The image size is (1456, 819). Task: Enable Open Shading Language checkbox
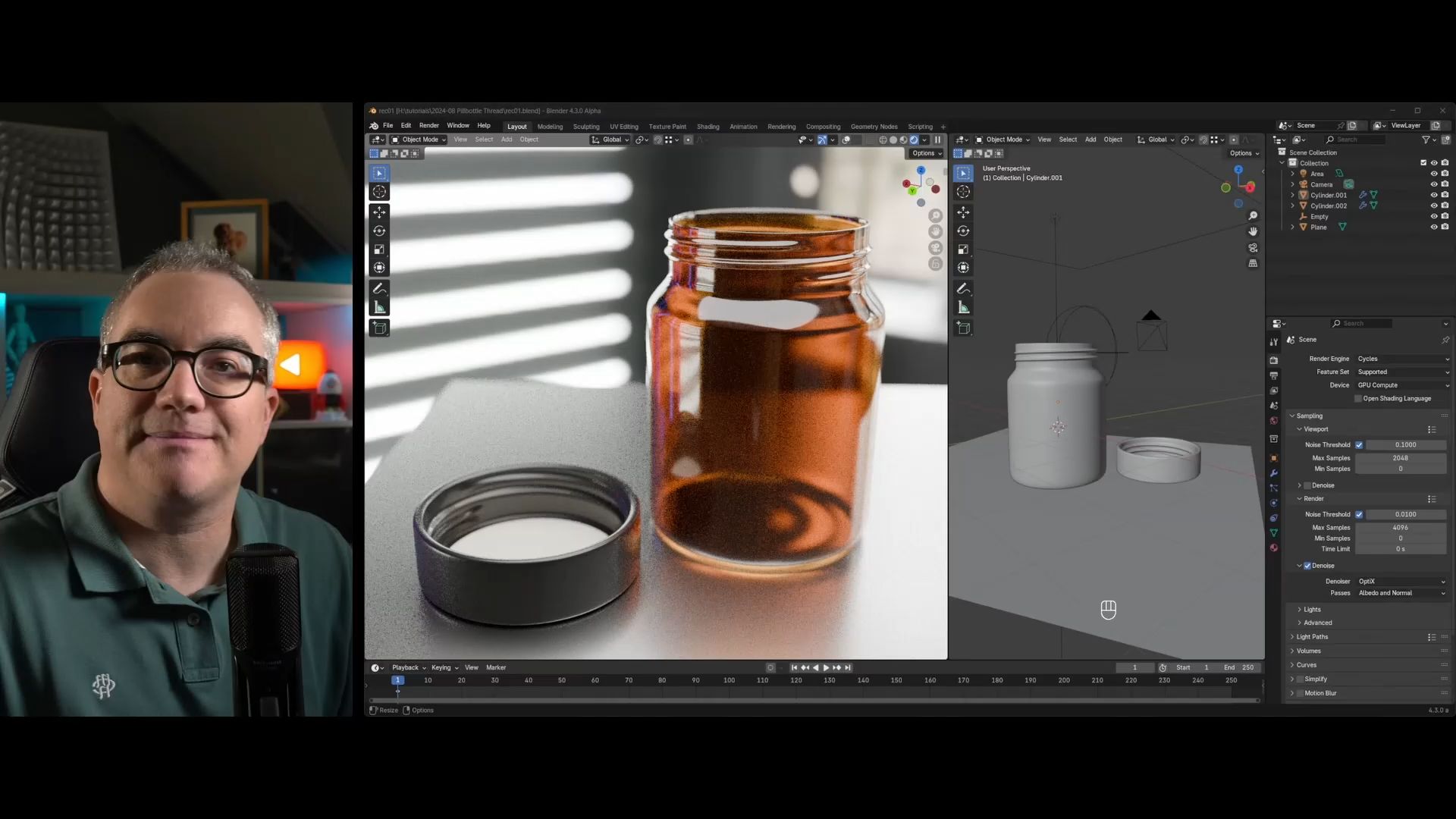coord(1357,398)
